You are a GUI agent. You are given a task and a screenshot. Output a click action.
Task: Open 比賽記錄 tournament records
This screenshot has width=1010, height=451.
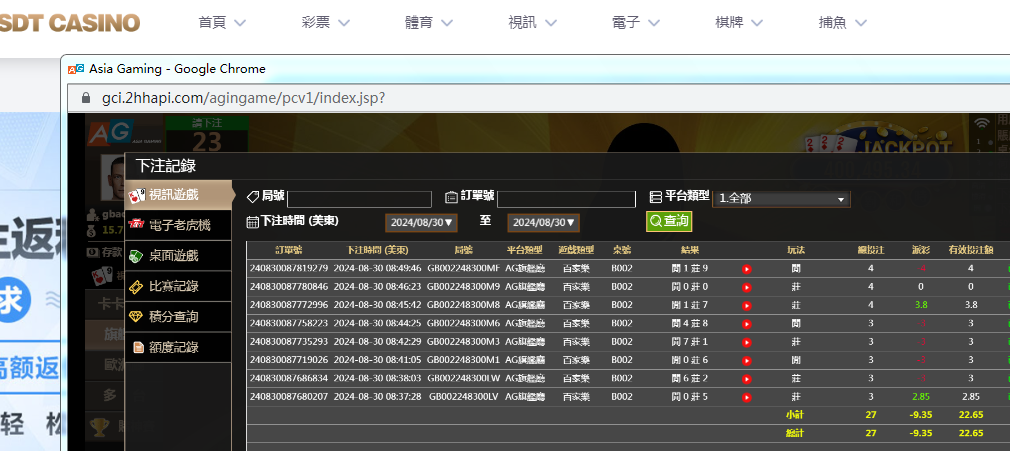click(x=173, y=287)
